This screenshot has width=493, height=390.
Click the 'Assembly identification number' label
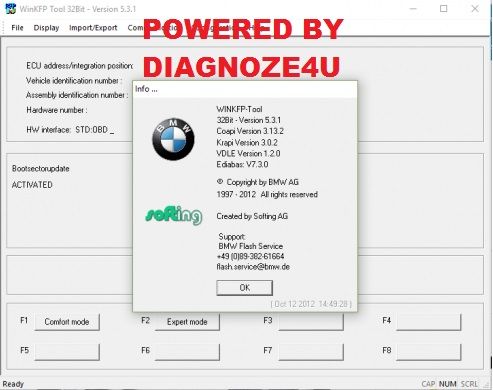[x=77, y=95]
